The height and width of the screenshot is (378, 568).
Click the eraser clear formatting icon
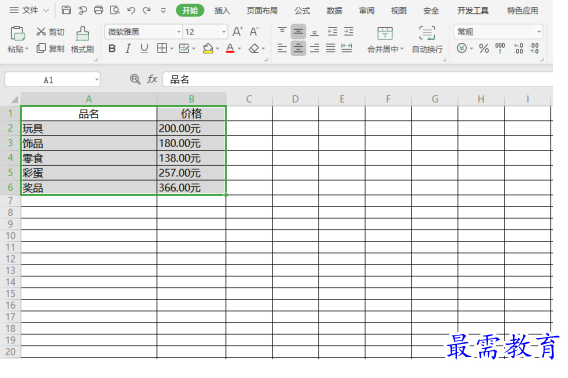pos(254,48)
